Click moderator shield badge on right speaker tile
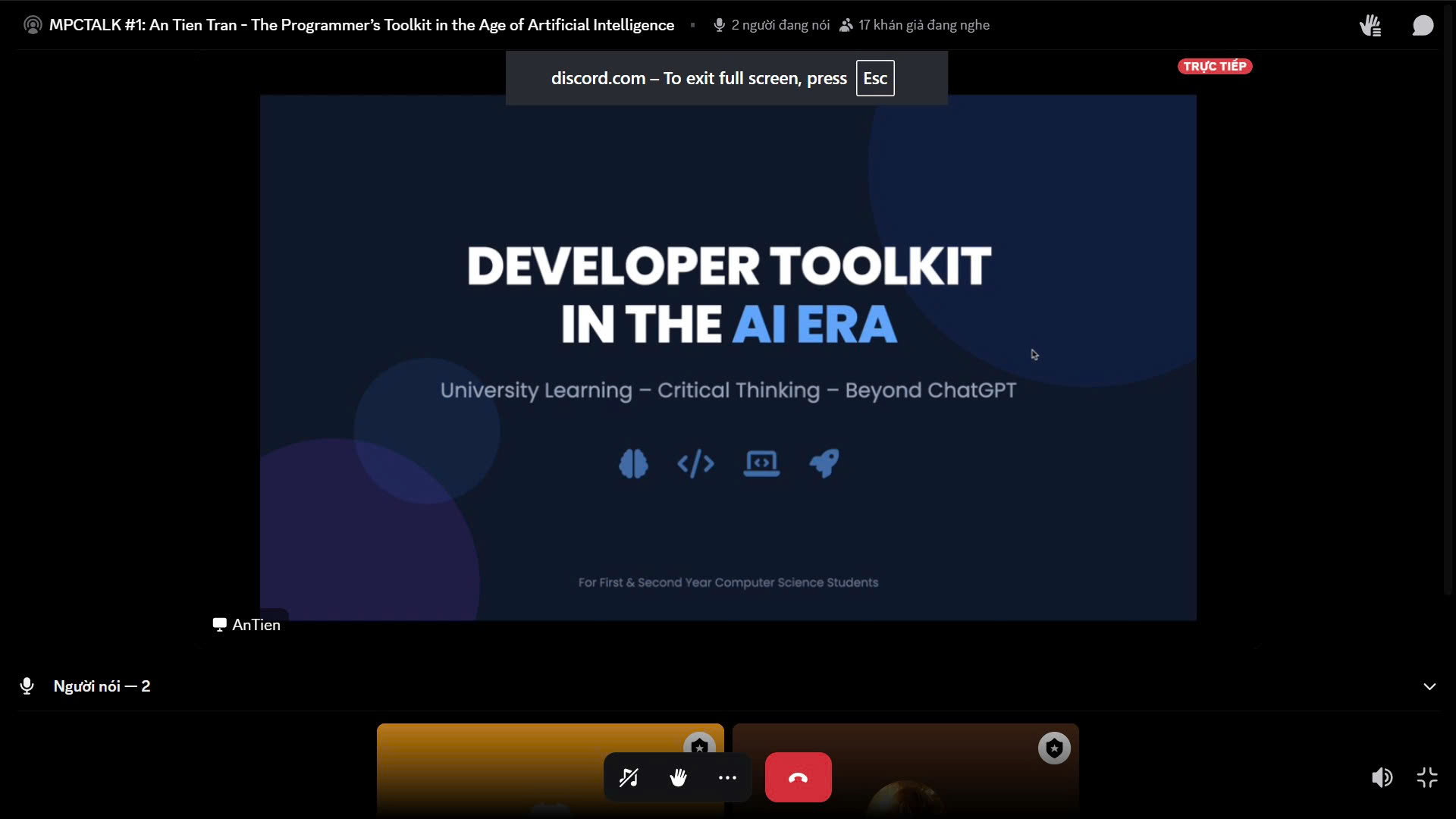 click(1053, 748)
